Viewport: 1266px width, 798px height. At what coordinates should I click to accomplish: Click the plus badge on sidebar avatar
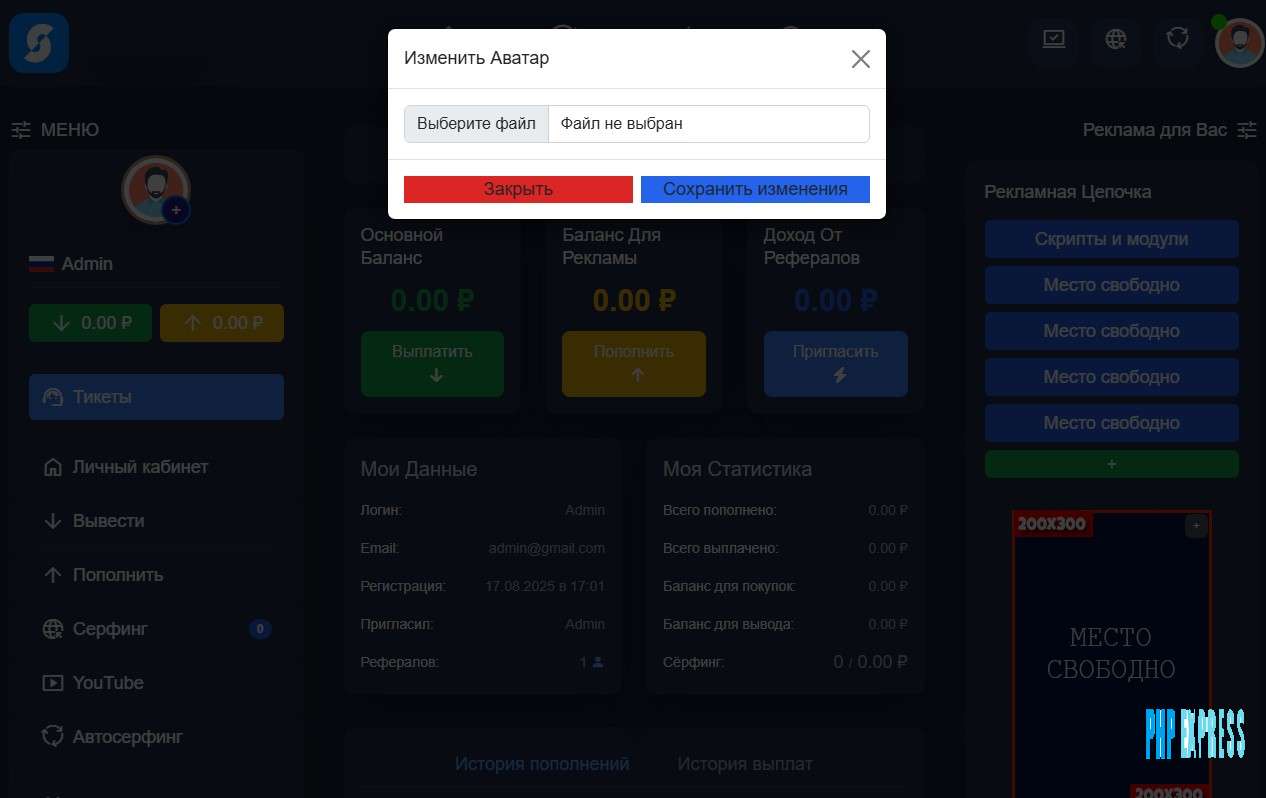[x=176, y=210]
